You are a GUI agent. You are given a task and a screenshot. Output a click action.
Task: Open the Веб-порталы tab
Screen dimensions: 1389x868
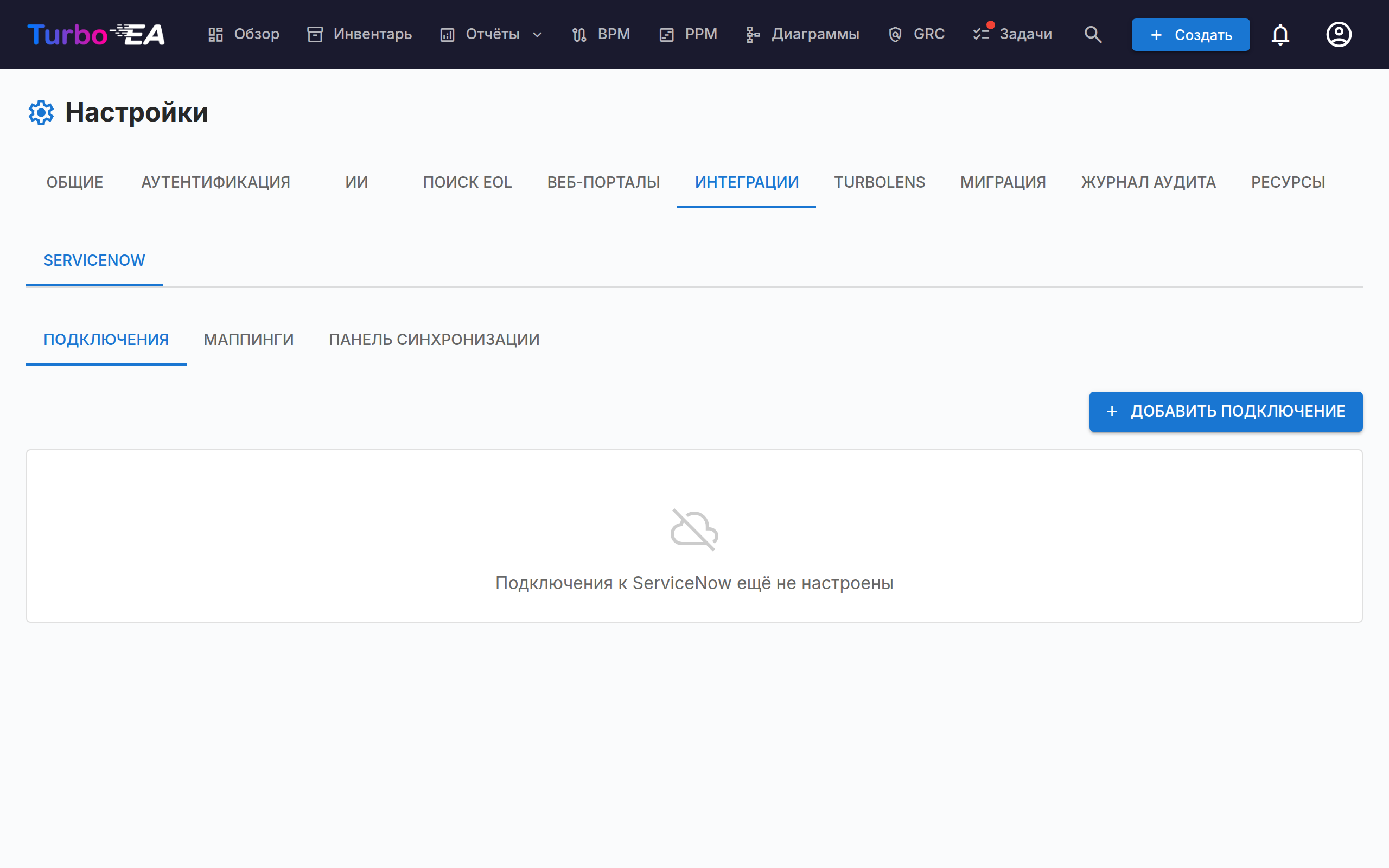pyautogui.click(x=603, y=182)
